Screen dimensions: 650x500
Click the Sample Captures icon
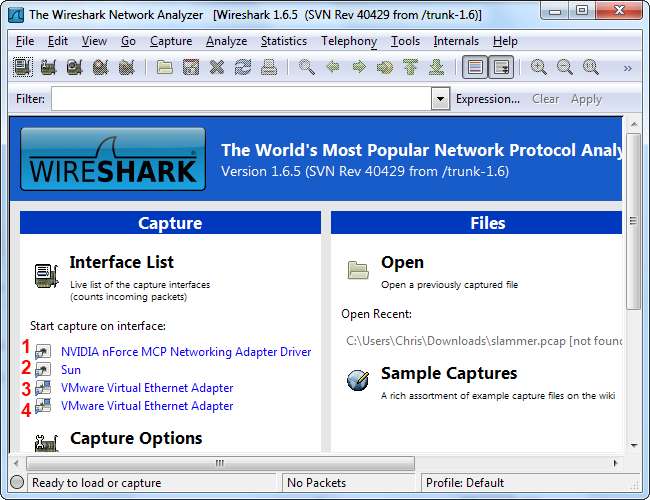coord(358,381)
